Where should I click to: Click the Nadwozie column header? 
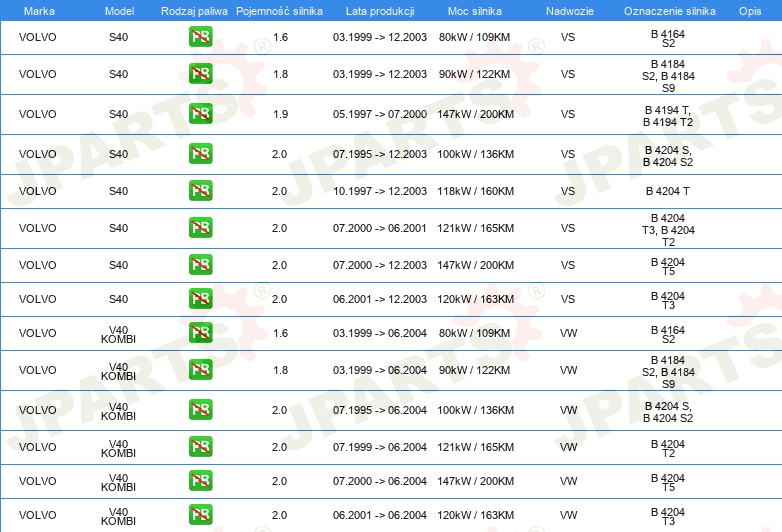click(568, 10)
